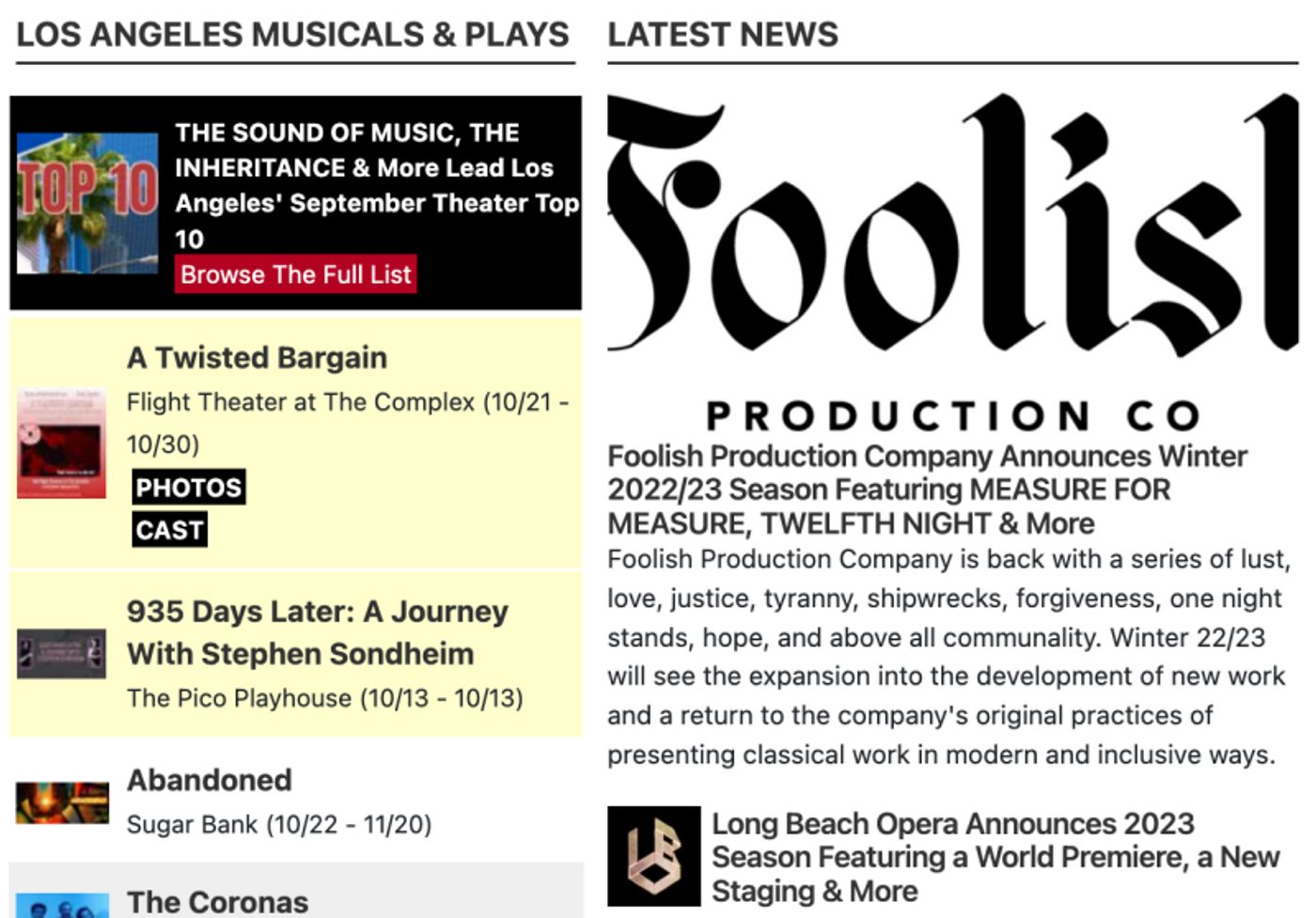Click the Top 10 palm tree thumbnail graphic

tap(89, 200)
